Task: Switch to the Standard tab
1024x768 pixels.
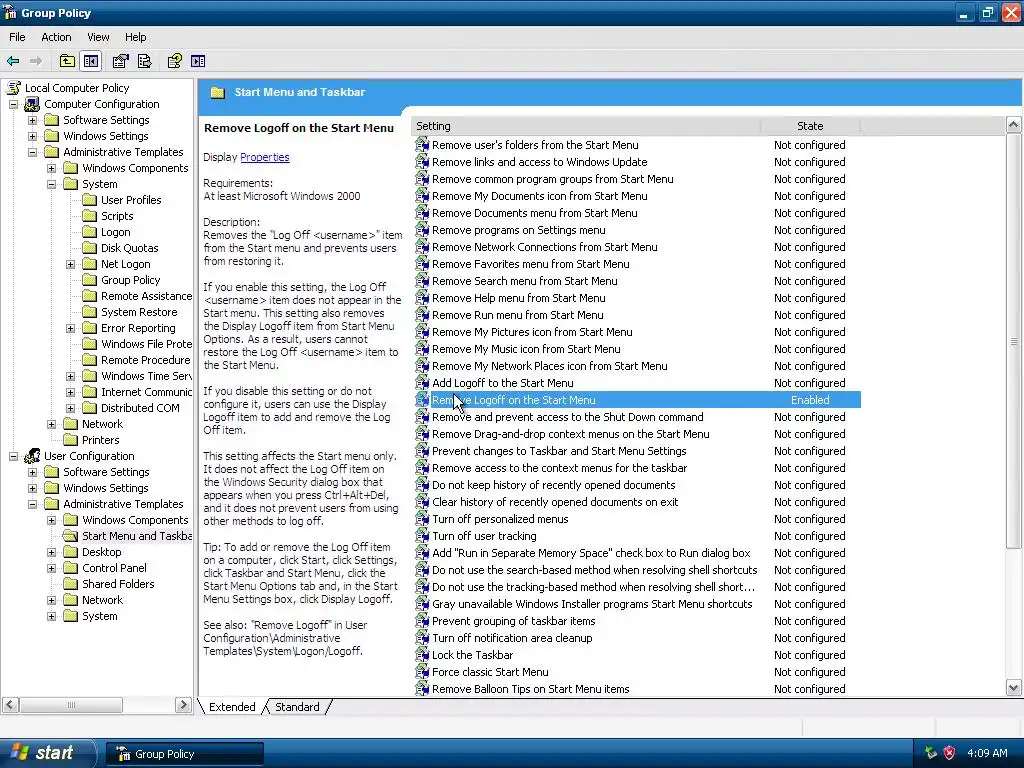Action: (x=297, y=707)
